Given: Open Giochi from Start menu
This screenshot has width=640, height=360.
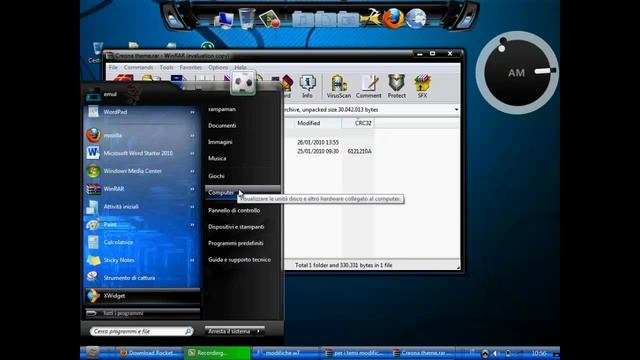Looking at the screenshot, I should pos(216,176).
